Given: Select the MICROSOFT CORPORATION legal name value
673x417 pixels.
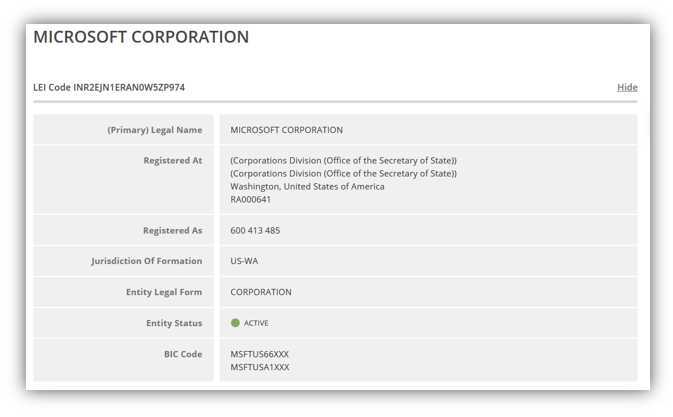Looking at the screenshot, I should (x=287, y=130).
